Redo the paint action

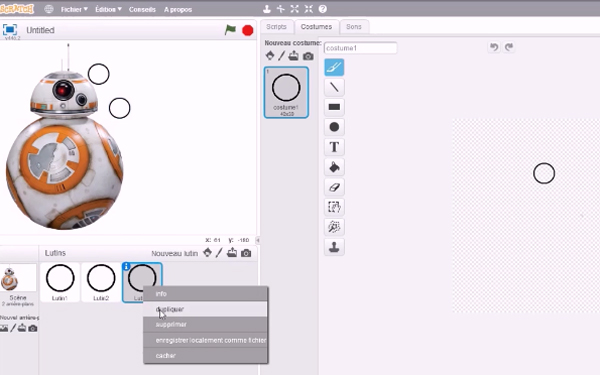pyautogui.click(x=509, y=47)
